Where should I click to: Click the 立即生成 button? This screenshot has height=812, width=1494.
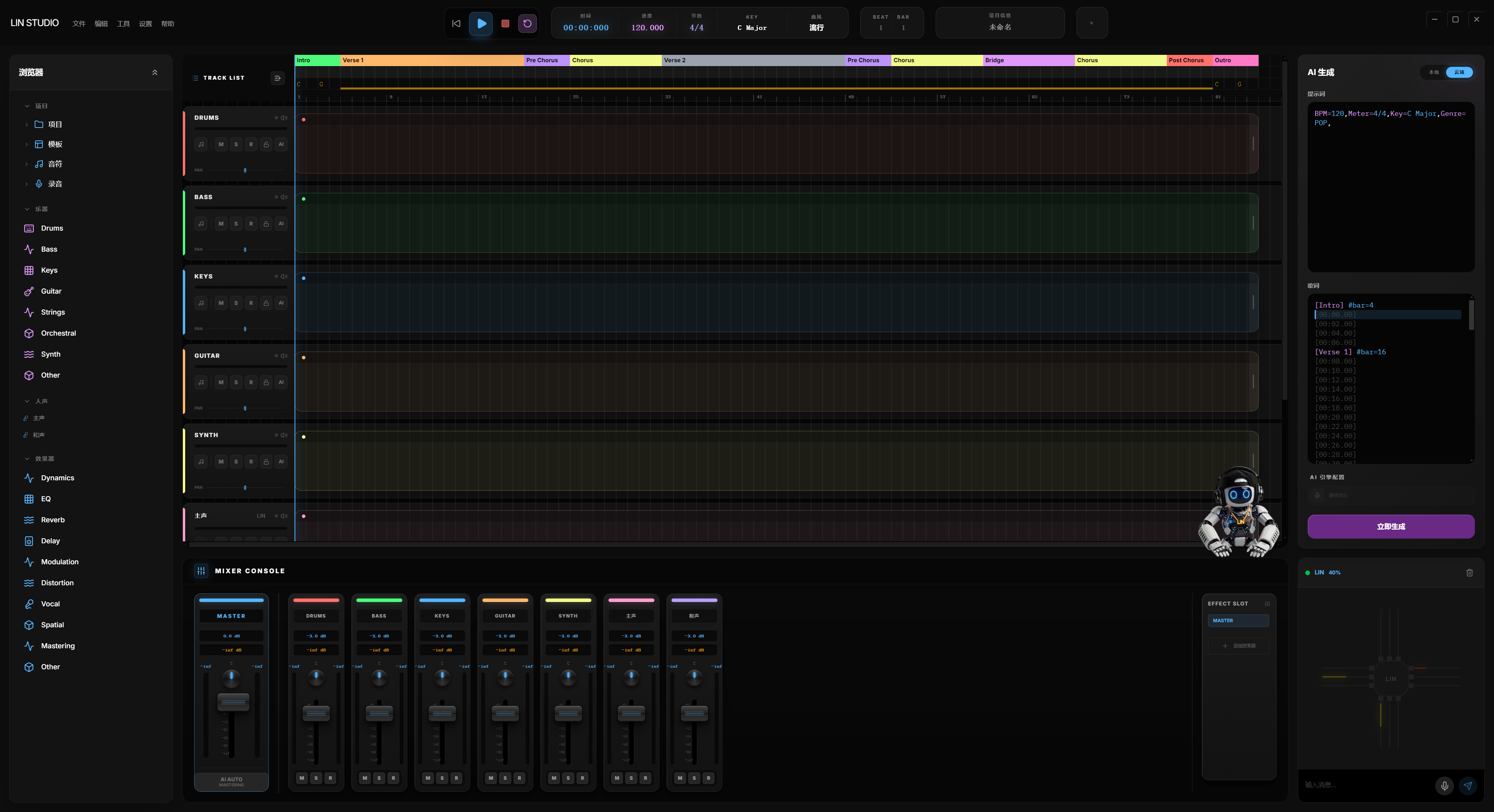click(x=1391, y=526)
